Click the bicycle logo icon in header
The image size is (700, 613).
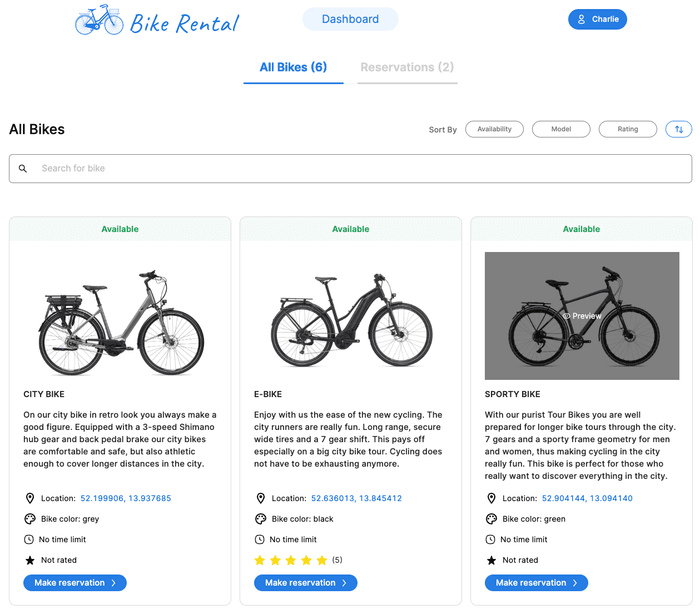pos(98,20)
